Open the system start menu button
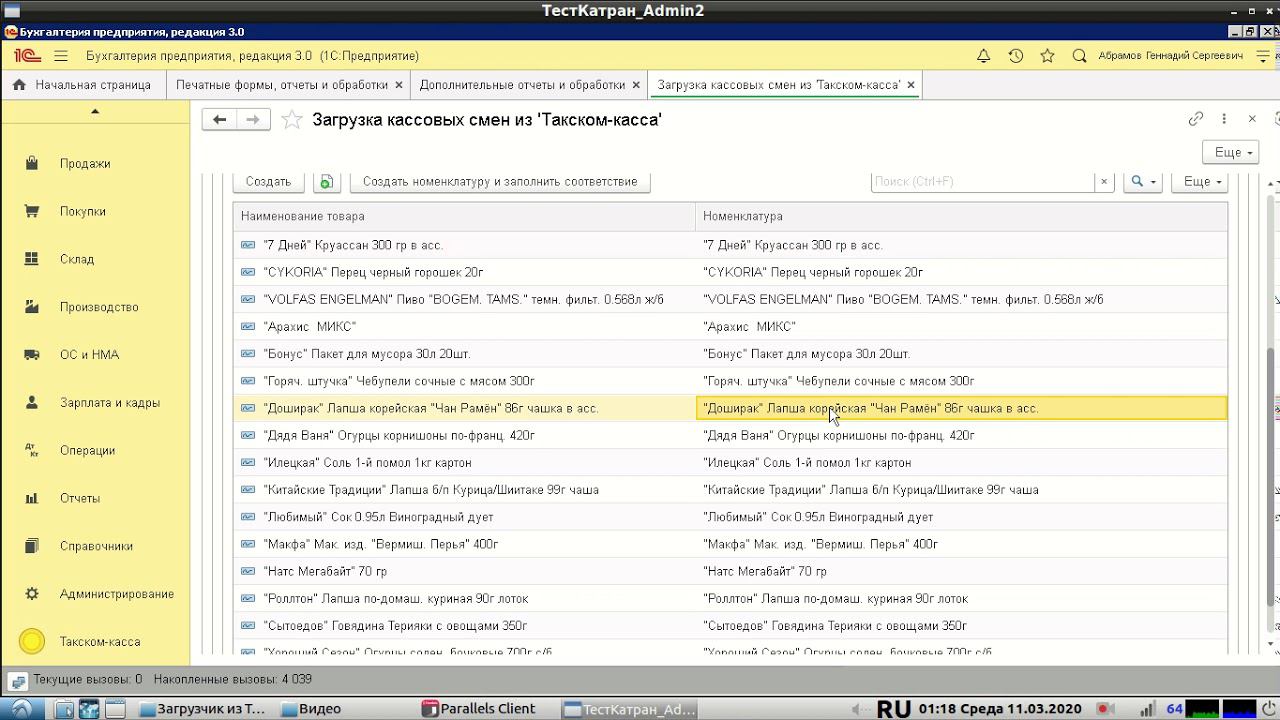The width and height of the screenshot is (1280, 720). click(21, 709)
